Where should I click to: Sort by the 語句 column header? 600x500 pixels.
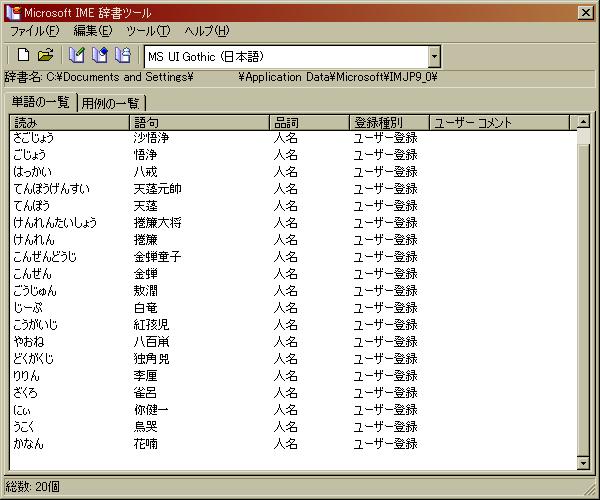(199, 123)
